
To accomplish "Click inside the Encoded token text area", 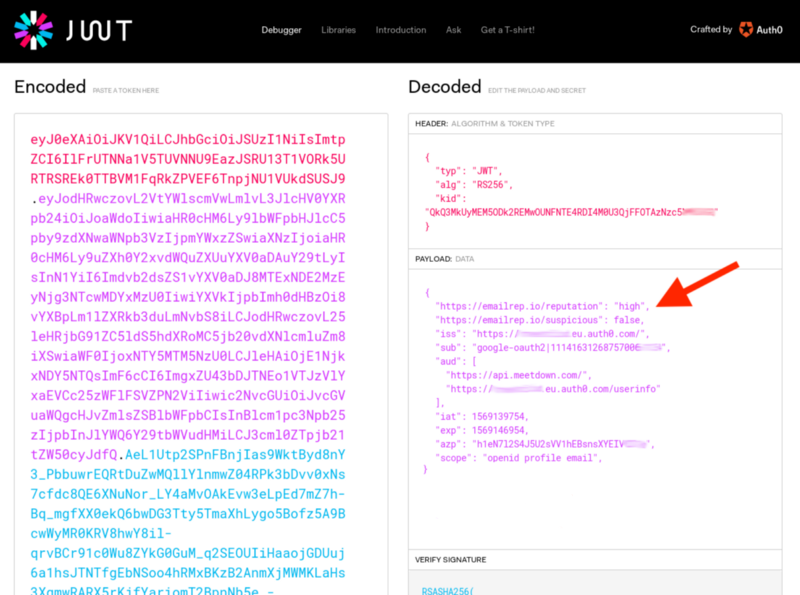I will 201,355.
